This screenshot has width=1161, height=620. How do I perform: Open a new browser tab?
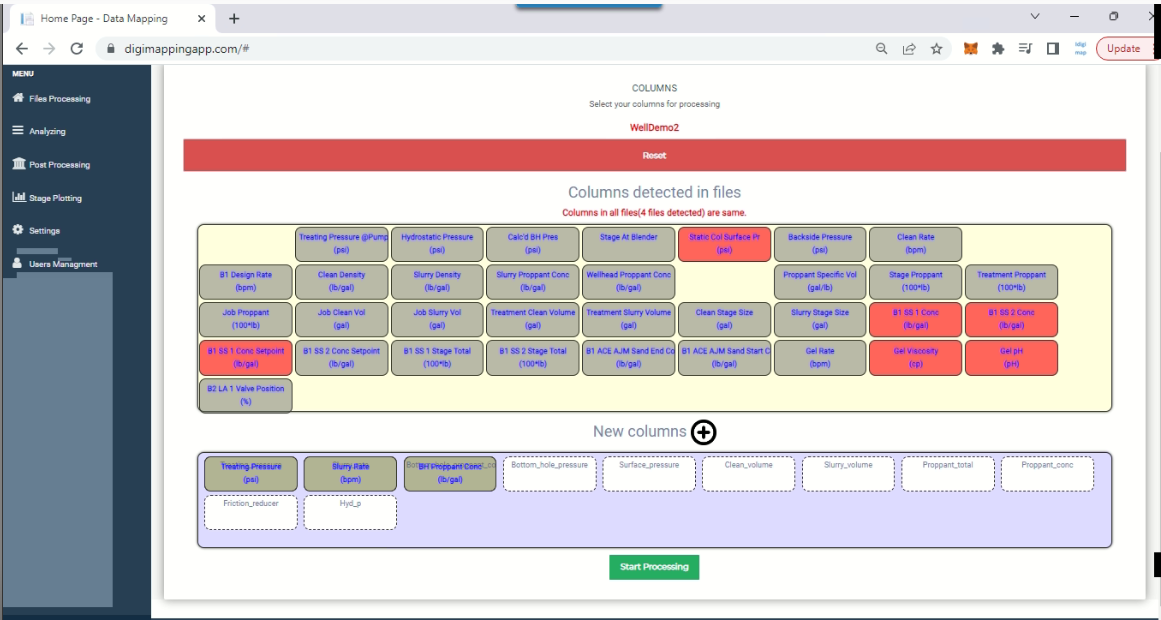[234, 19]
